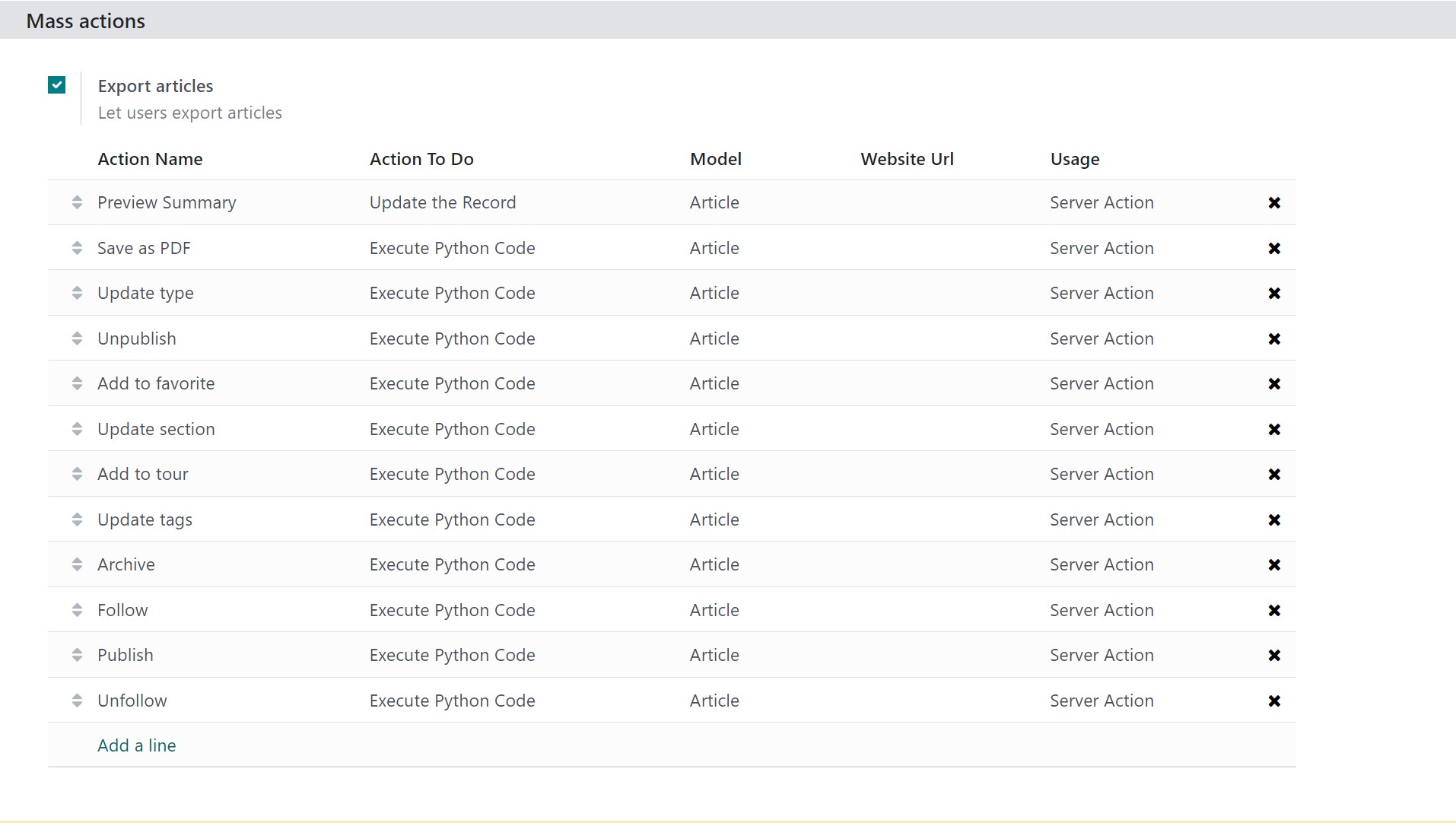Image resolution: width=1456 pixels, height=823 pixels.
Task: Delete the Add to tour row
Action: 1274,475
